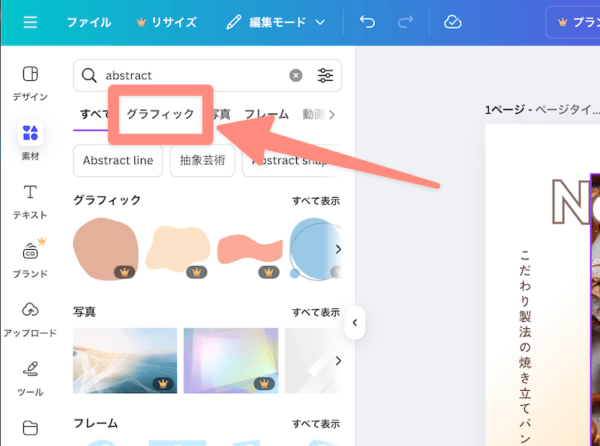Open the リサイズ option

(167, 22)
